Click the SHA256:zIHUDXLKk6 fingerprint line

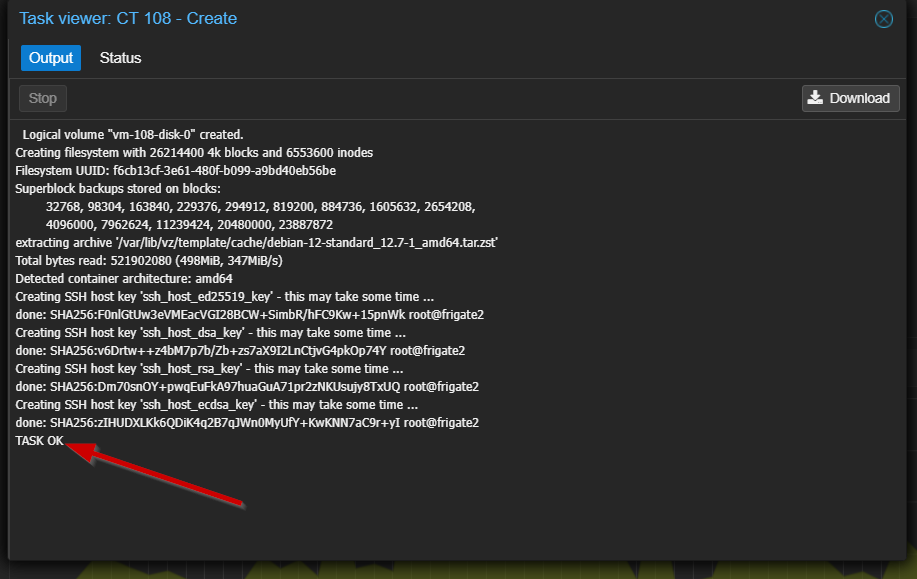(x=247, y=423)
